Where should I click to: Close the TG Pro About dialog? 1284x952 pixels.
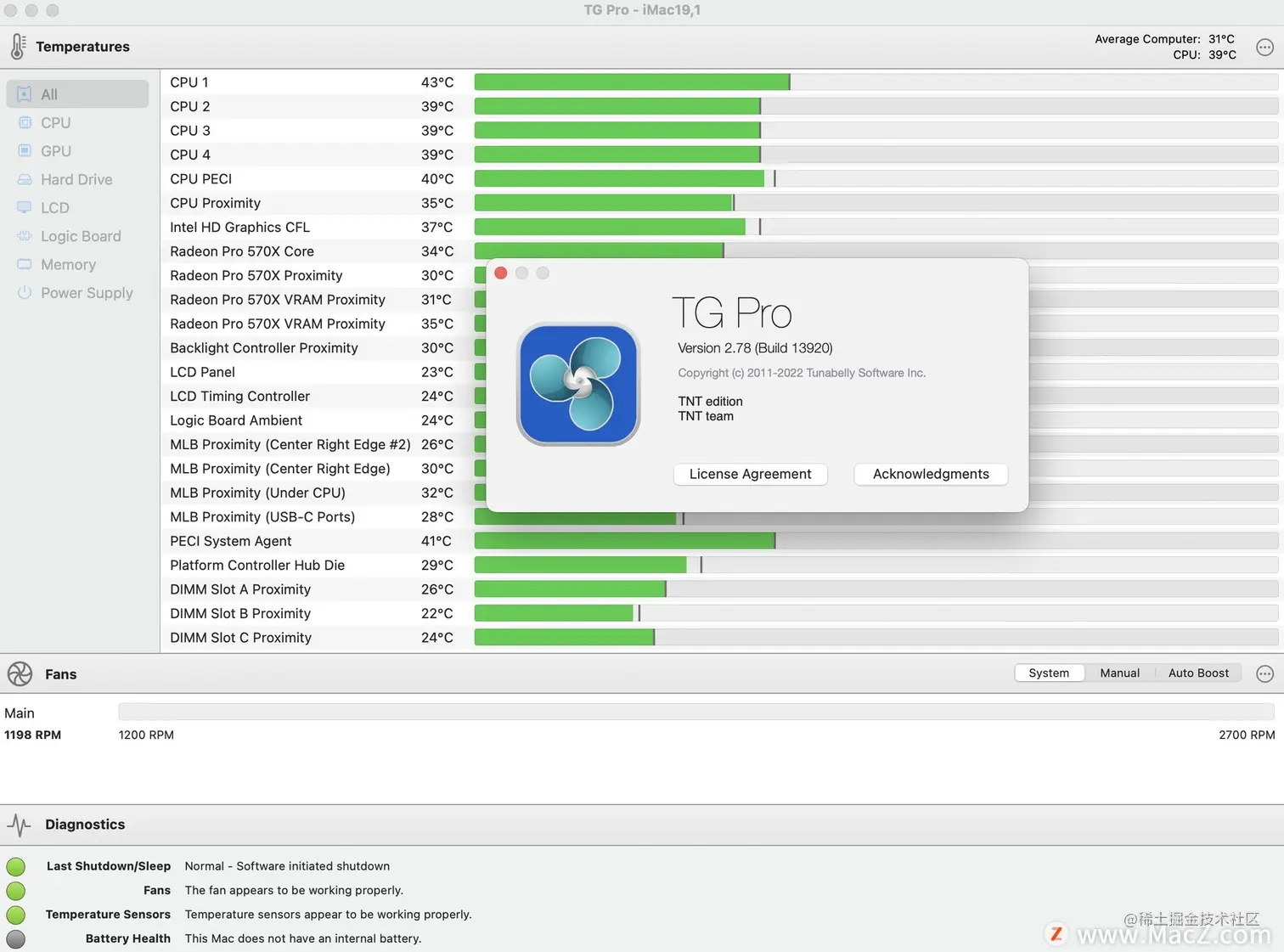(x=501, y=273)
